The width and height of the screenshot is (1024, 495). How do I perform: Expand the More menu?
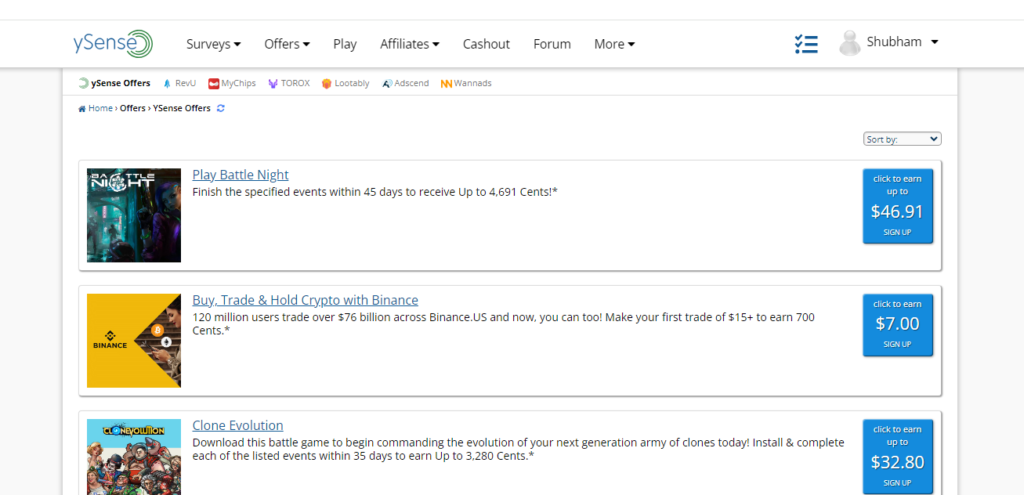[x=614, y=44]
